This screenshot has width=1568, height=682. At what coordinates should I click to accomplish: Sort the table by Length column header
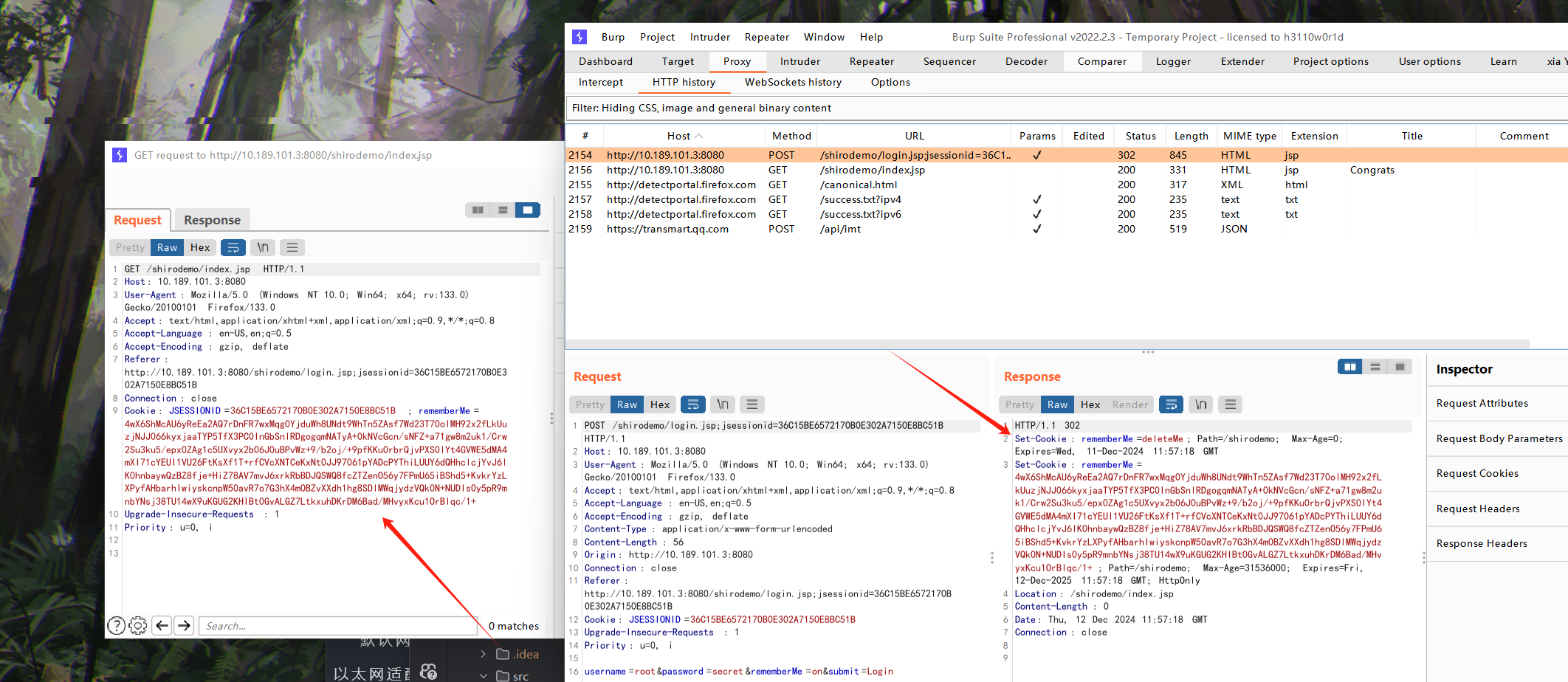pos(1191,136)
